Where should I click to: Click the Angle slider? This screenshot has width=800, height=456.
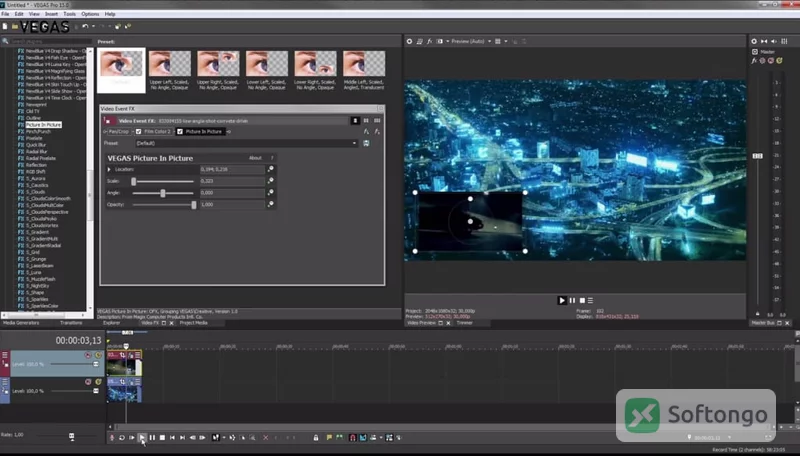pyautogui.click(x=163, y=193)
